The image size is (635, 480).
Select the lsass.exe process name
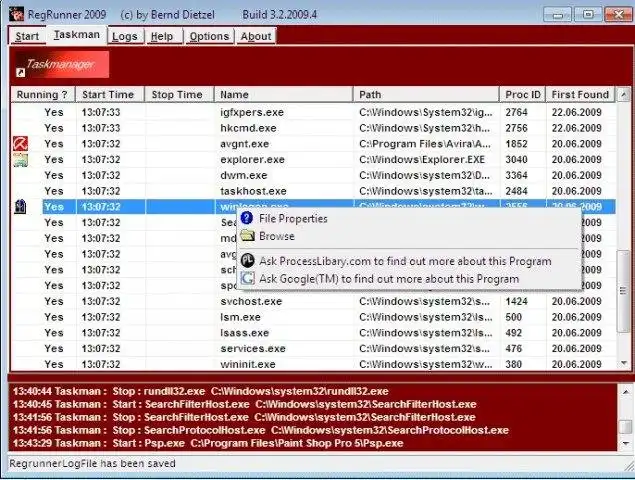245,333
